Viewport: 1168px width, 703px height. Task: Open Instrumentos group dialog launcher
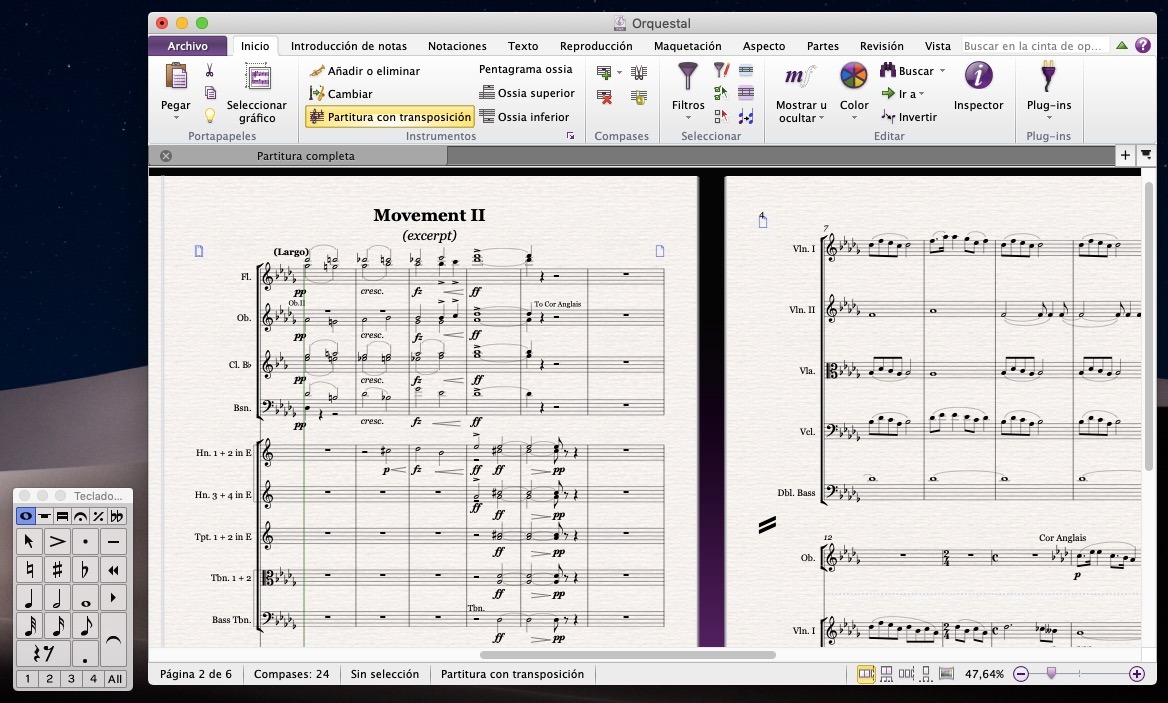click(571, 136)
